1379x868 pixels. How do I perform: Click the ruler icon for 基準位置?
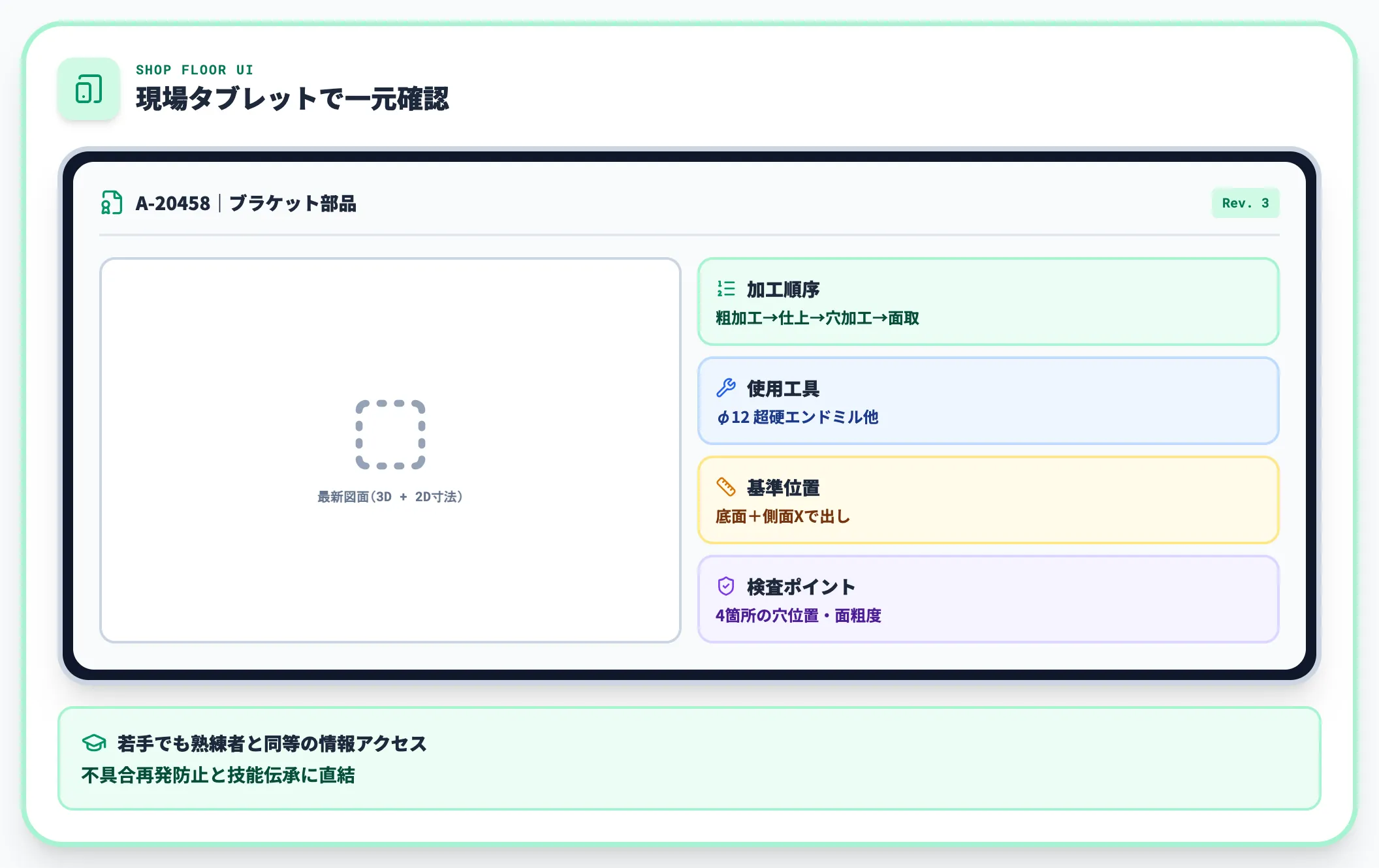point(726,487)
